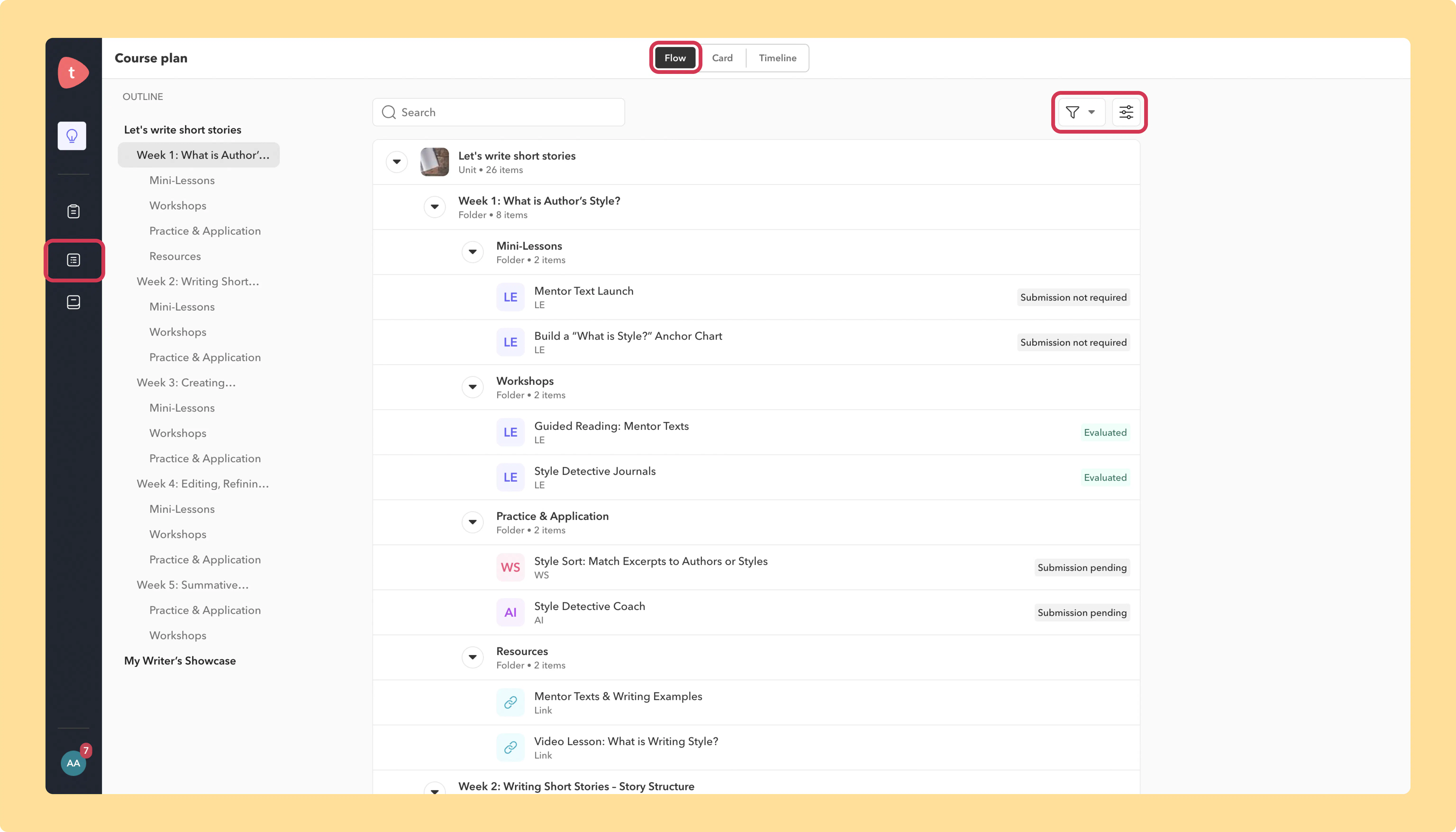
Task: Open Guided Reading: Mentor Texts
Action: [x=611, y=426]
